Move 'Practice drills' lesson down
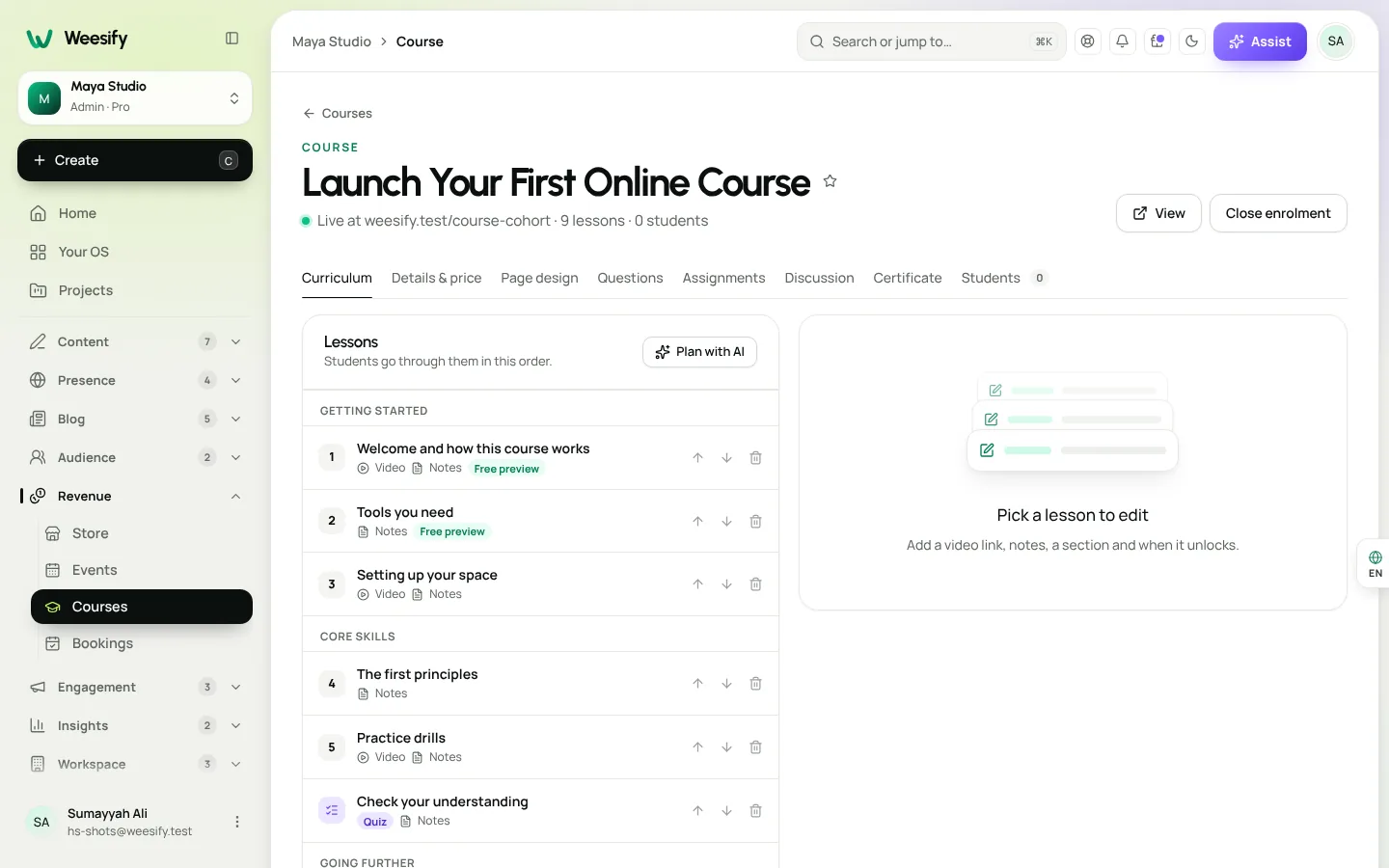This screenshot has height=868, width=1389. (x=726, y=747)
